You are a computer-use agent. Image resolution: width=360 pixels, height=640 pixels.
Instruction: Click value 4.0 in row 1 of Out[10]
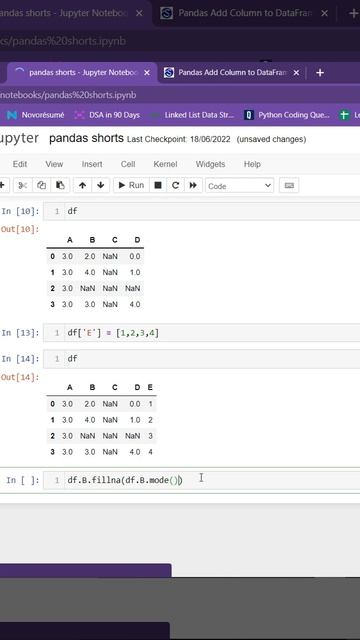coord(90,272)
